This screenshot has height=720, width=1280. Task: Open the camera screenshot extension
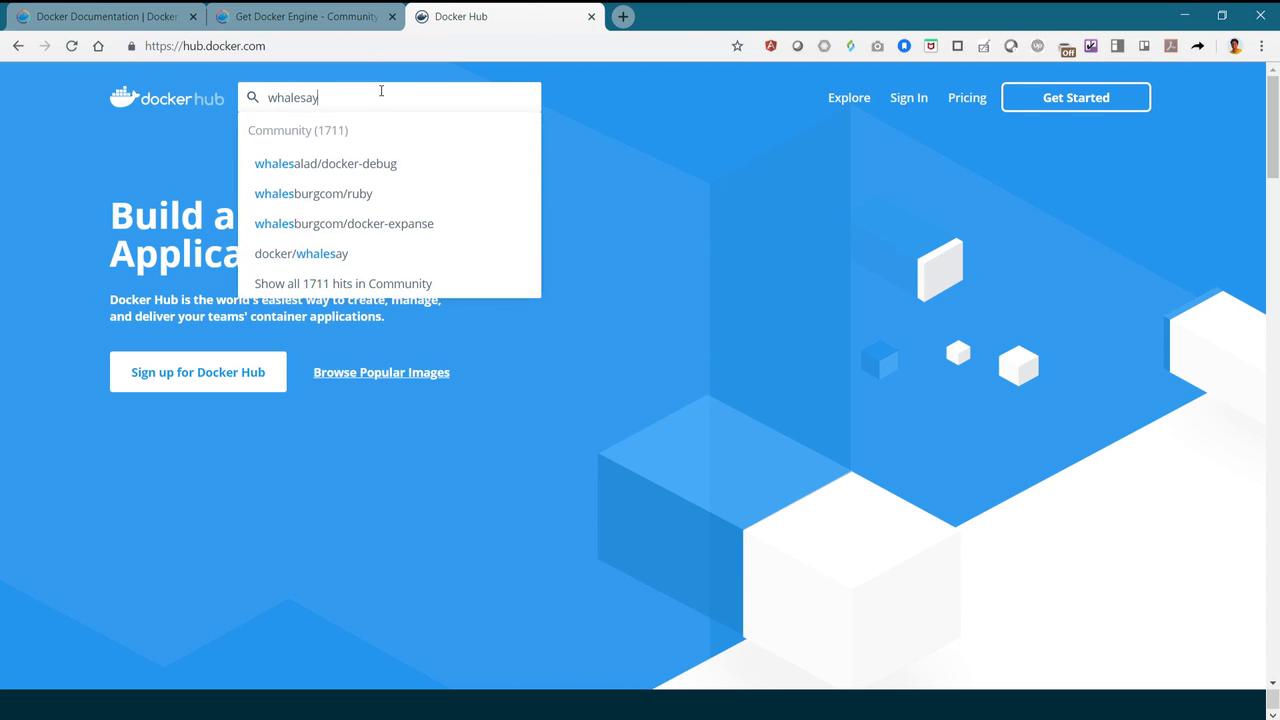[x=877, y=46]
